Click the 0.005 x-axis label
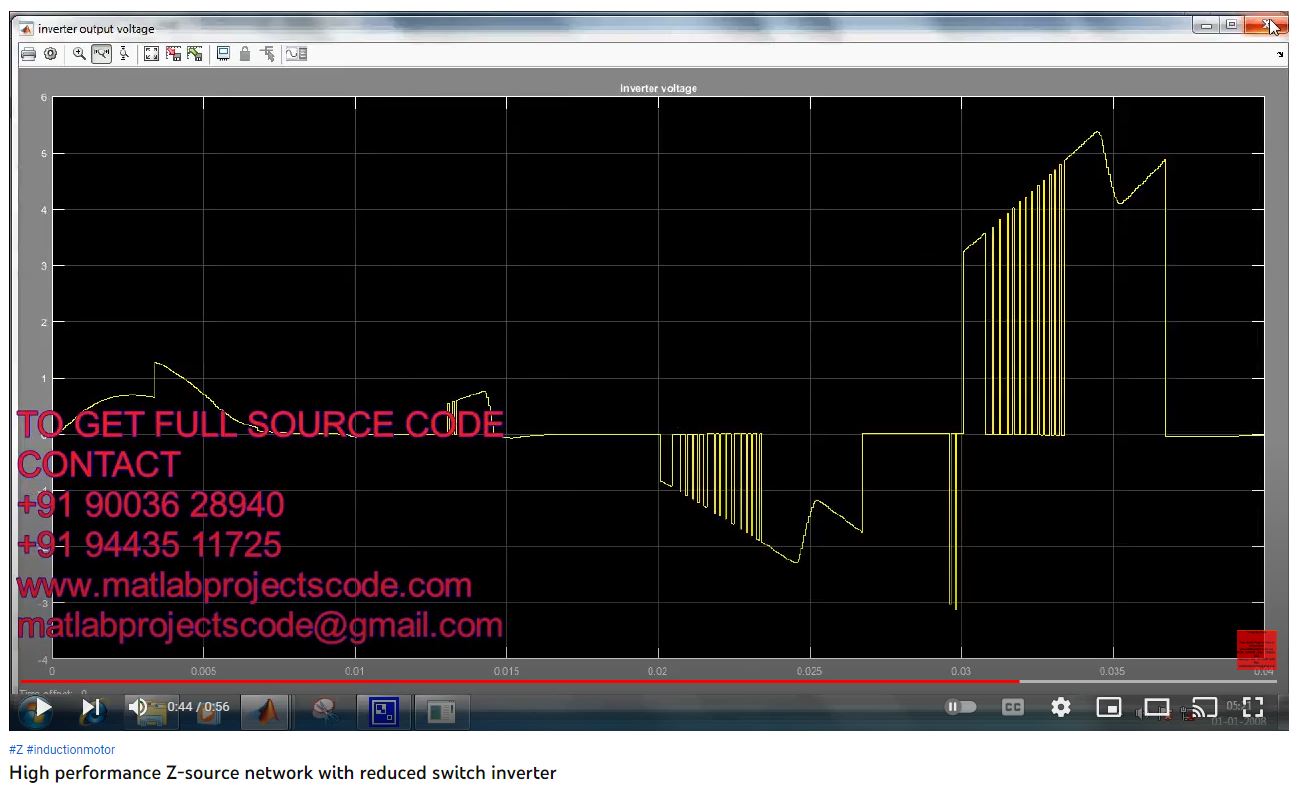Screen dimensions: 1299x792 203,672
